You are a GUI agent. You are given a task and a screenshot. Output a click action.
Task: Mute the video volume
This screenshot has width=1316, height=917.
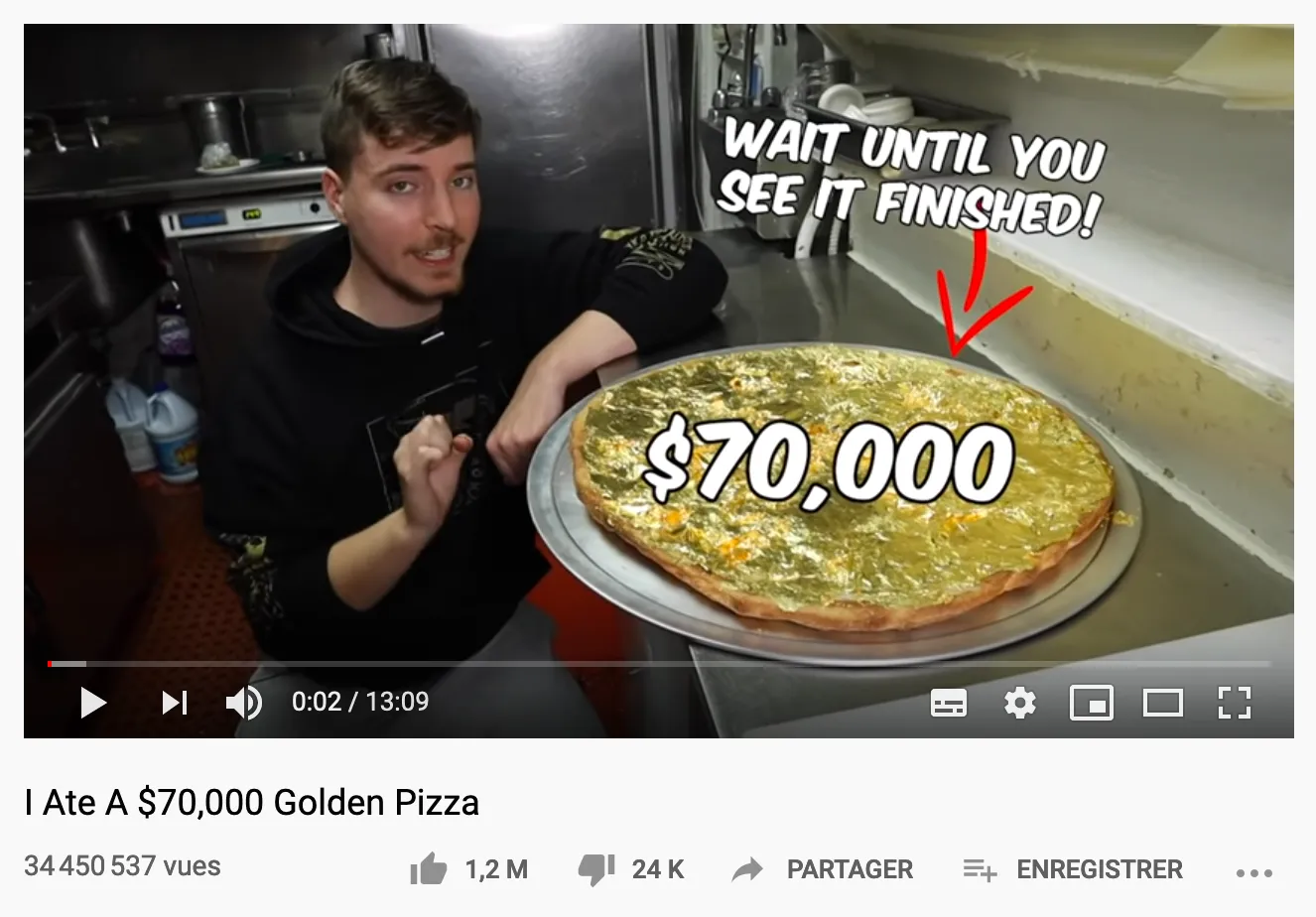pyautogui.click(x=243, y=703)
